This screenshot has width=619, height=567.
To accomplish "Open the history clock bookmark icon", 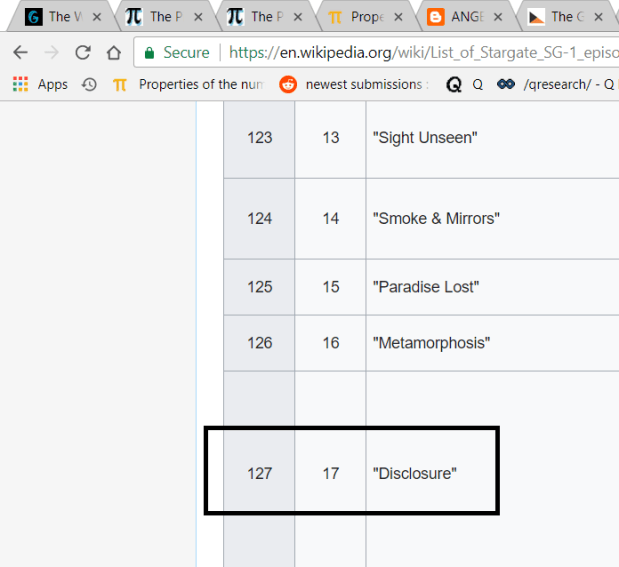I will 89,85.
